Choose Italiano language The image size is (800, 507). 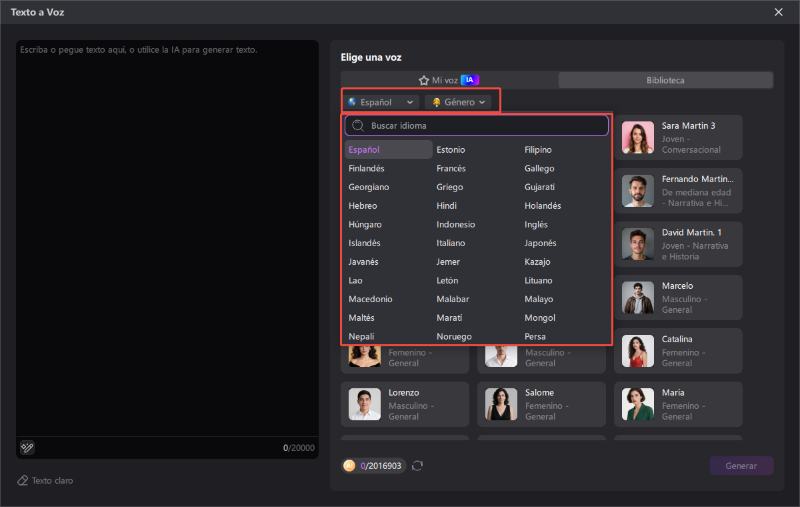(451, 243)
